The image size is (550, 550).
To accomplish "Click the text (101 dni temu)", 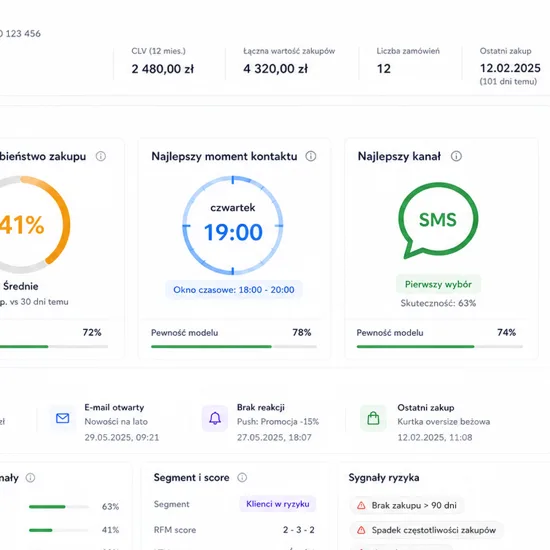I will click(508, 82).
